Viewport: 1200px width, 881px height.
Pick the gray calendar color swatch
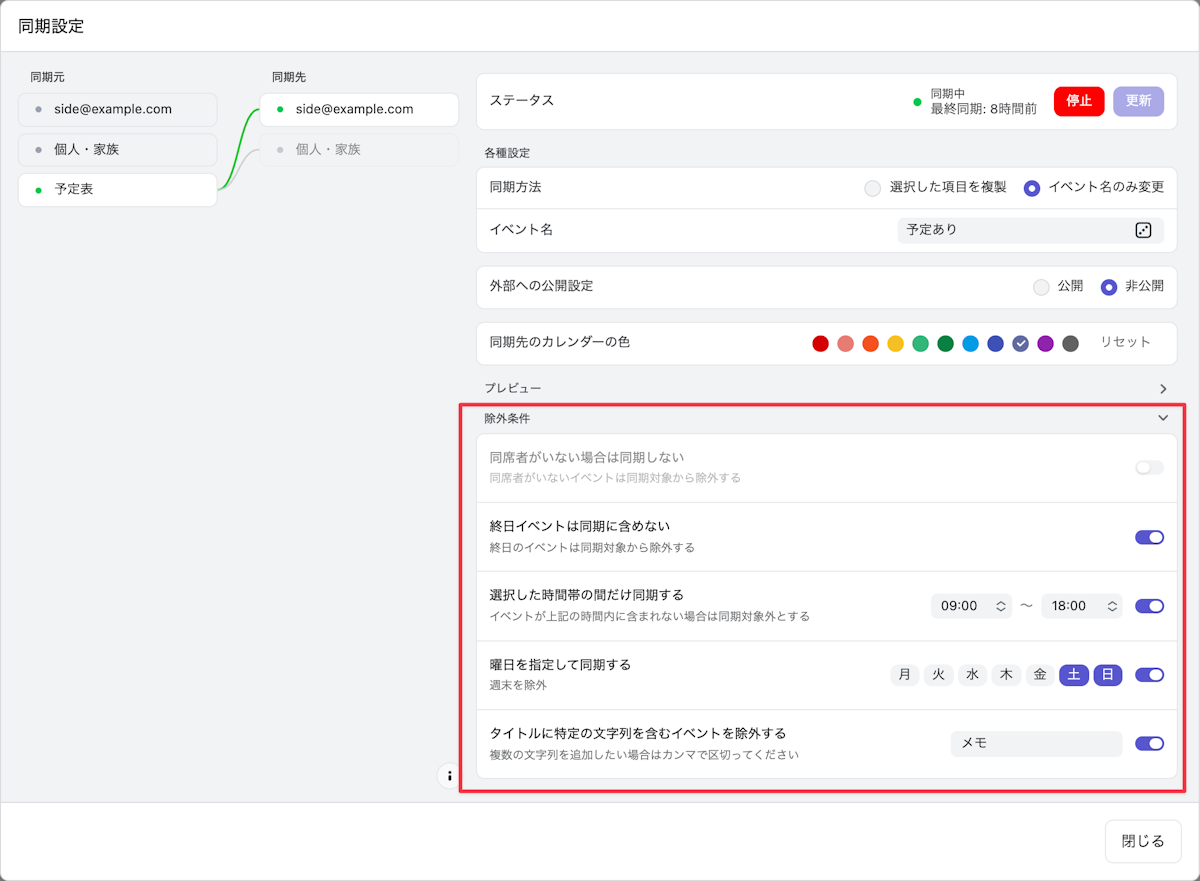click(x=1070, y=343)
